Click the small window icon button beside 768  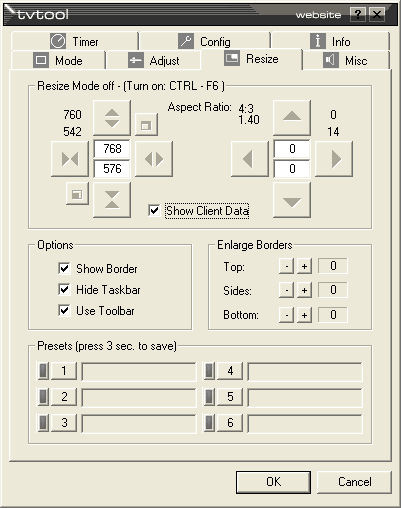[x=147, y=125]
